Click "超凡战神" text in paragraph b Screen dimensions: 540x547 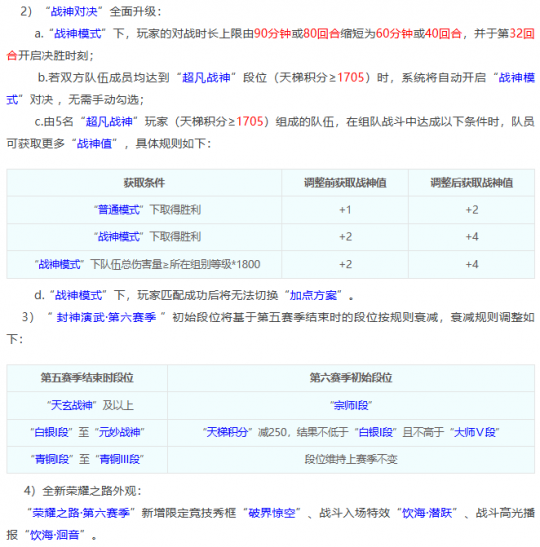pos(206,77)
